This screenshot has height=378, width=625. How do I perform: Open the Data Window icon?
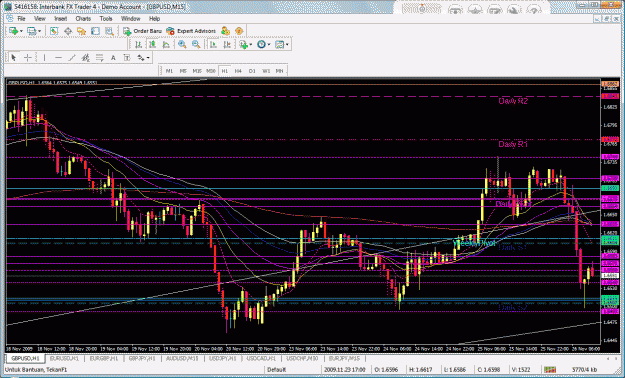[68, 31]
